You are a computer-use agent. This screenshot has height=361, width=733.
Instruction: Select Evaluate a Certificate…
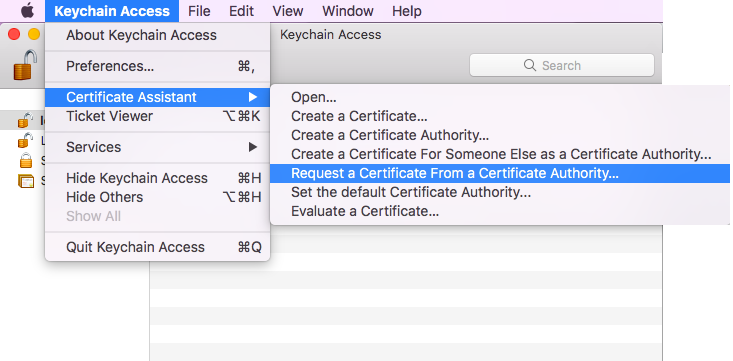point(500,211)
